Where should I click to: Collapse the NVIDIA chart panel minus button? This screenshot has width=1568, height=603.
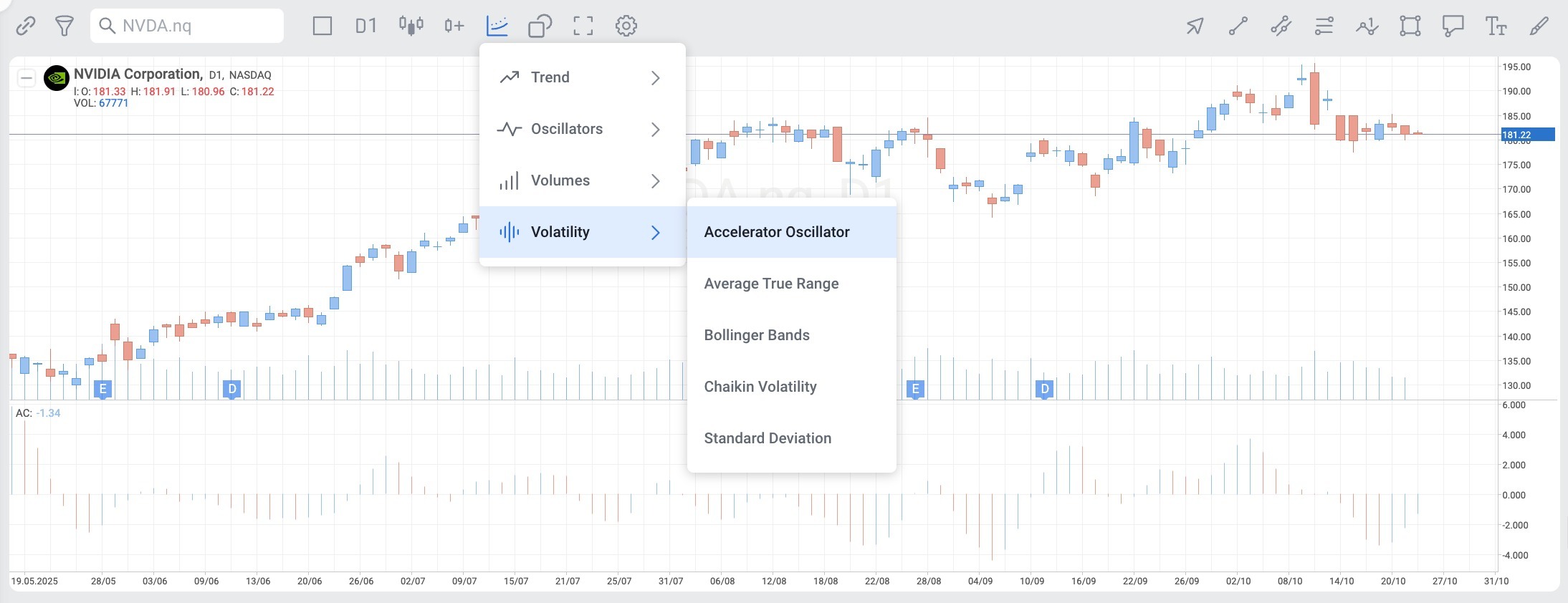point(27,78)
